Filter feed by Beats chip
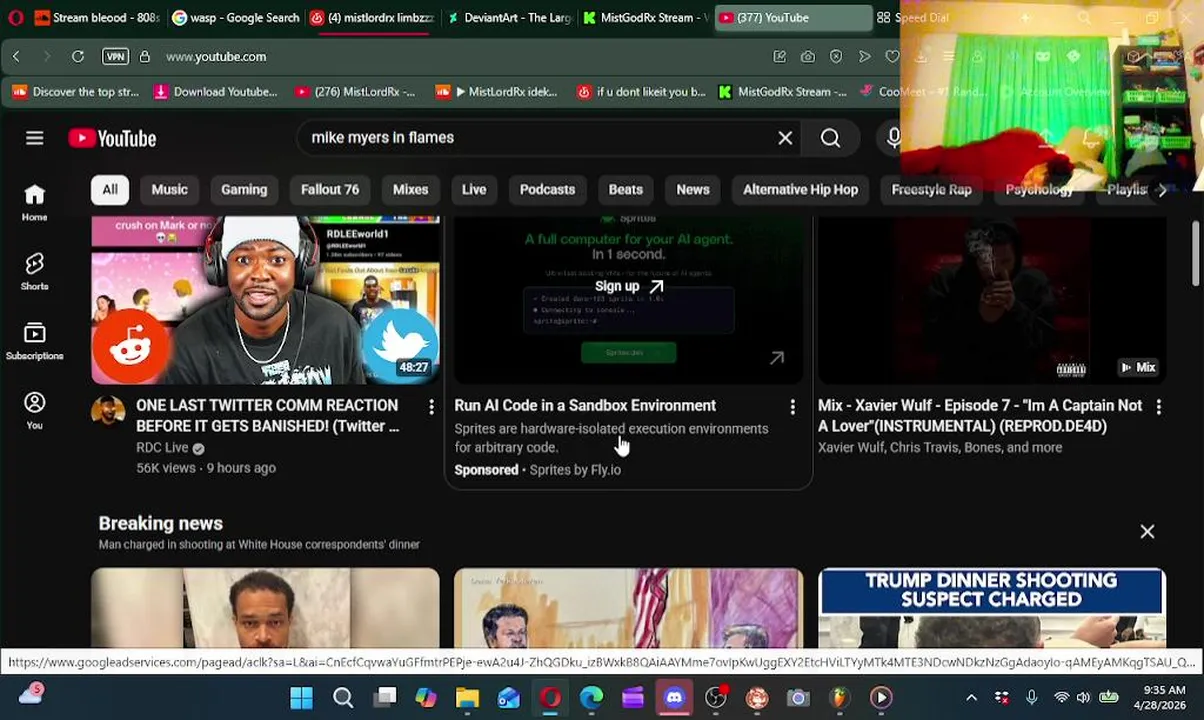Screen dimensions: 1204x720 coord(626,190)
